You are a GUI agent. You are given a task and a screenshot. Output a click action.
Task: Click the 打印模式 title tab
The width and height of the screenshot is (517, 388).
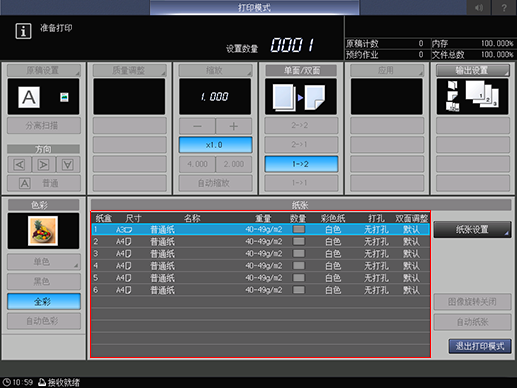point(254,7)
